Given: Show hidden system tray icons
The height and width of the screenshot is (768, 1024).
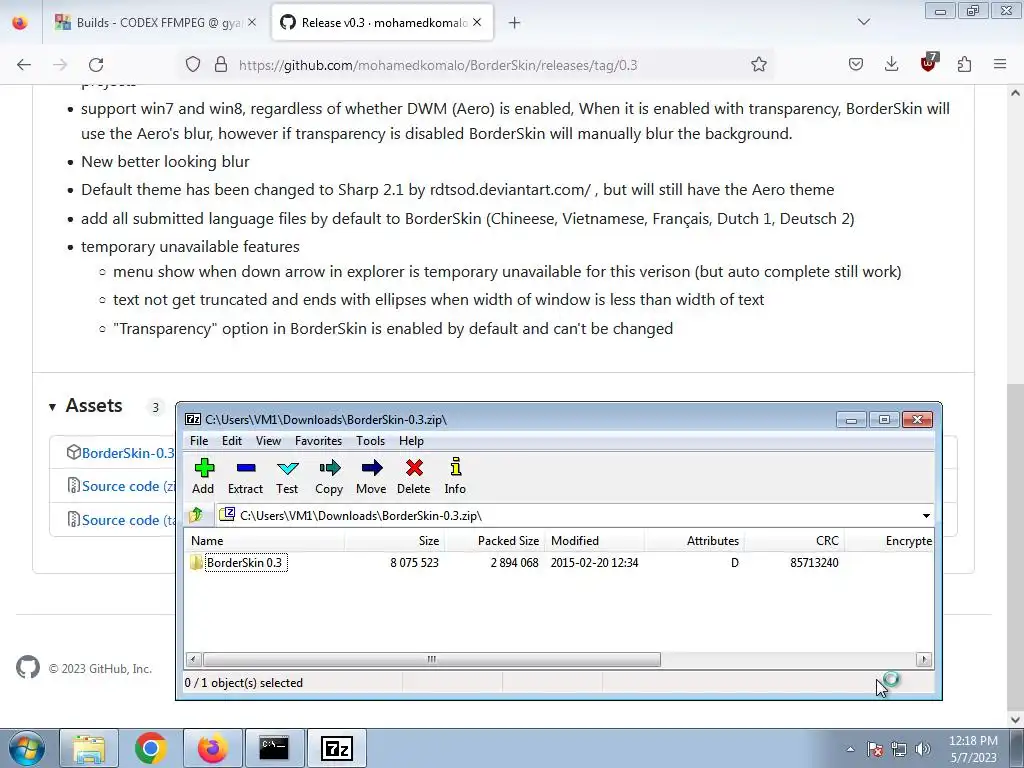Looking at the screenshot, I should click(850, 749).
